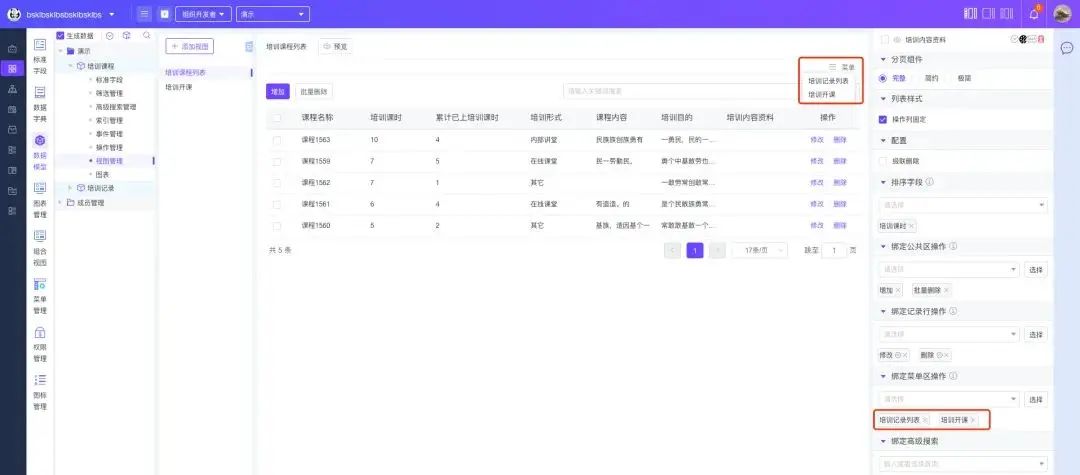Toggle the 生成数据 checkbox
Image resolution: width=1080 pixels, height=475 pixels.
pyautogui.click(x=61, y=36)
